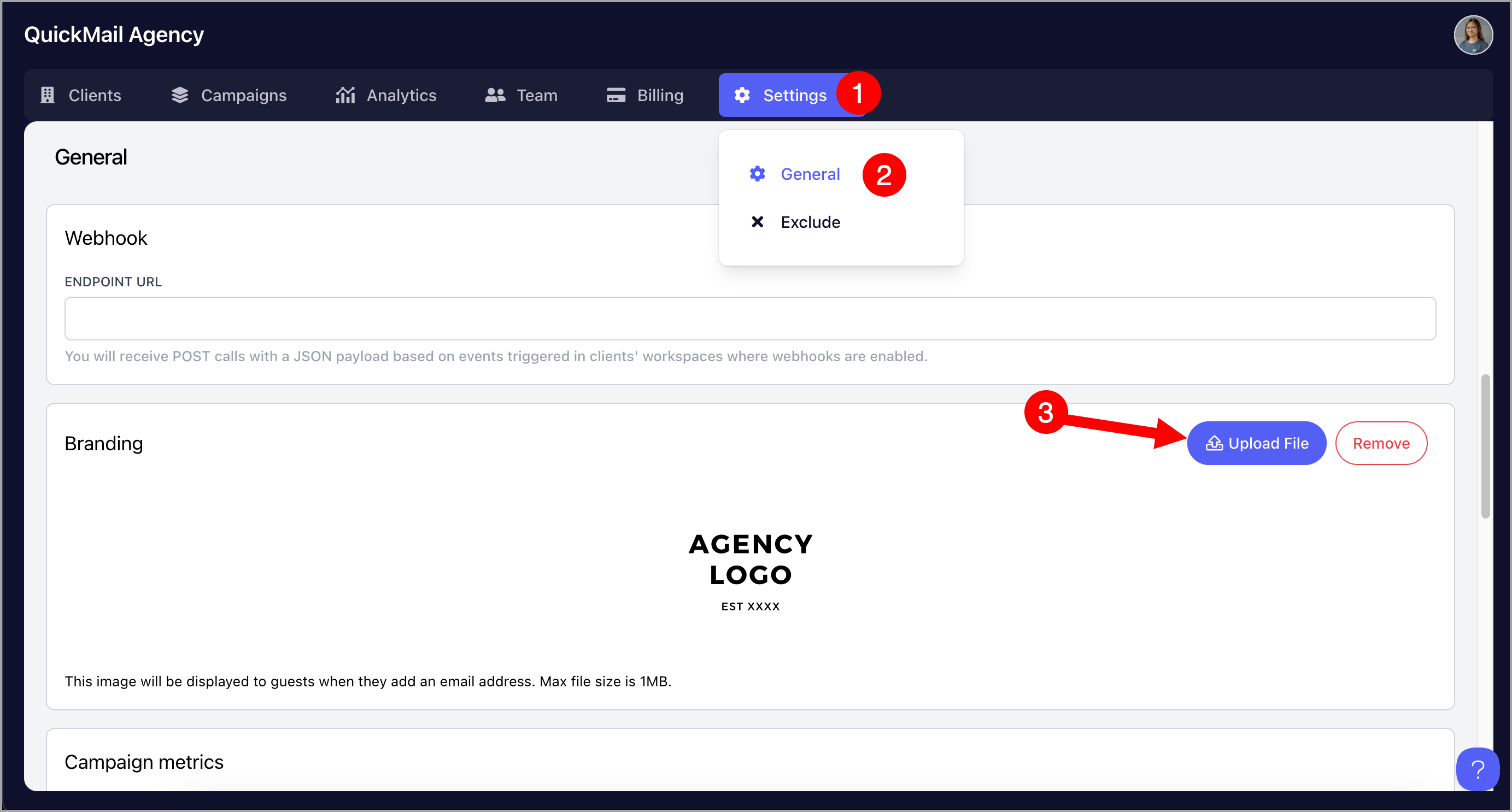Click the Team people icon

[495, 95]
